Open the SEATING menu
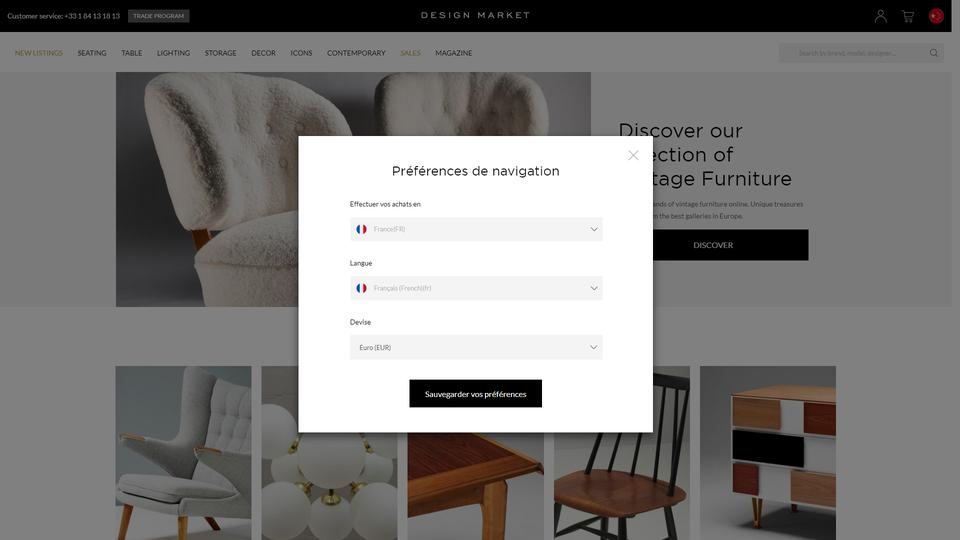The height and width of the screenshot is (540, 960). coord(92,53)
